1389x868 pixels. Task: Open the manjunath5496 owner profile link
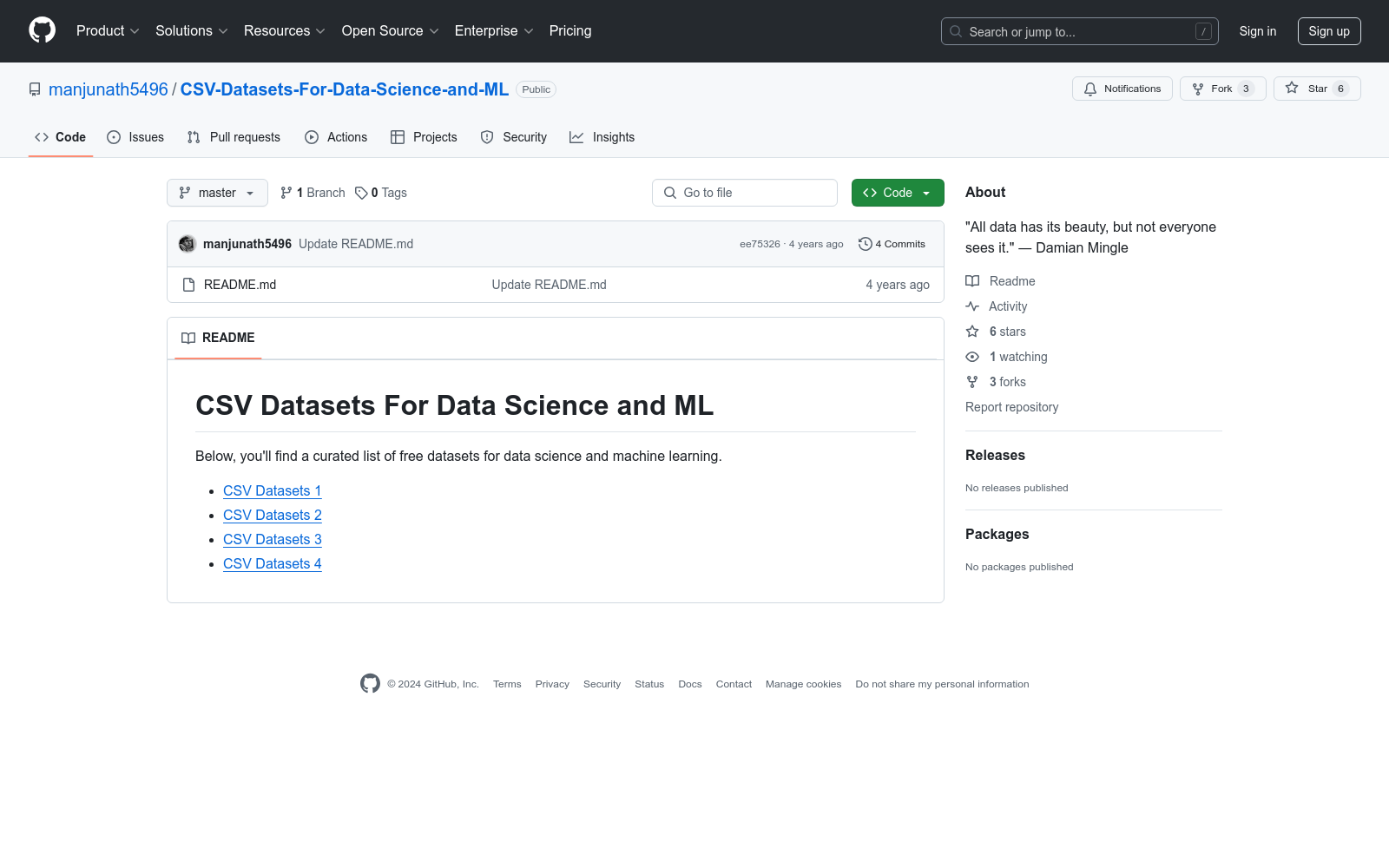point(109,89)
